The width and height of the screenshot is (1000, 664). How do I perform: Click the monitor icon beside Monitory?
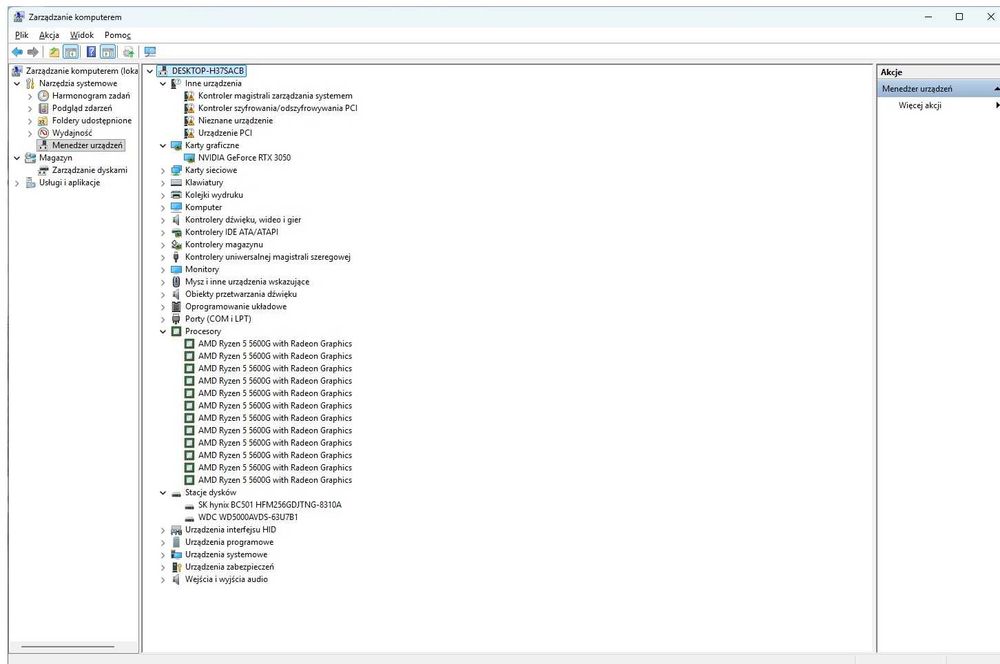click(x=177, y=269)
